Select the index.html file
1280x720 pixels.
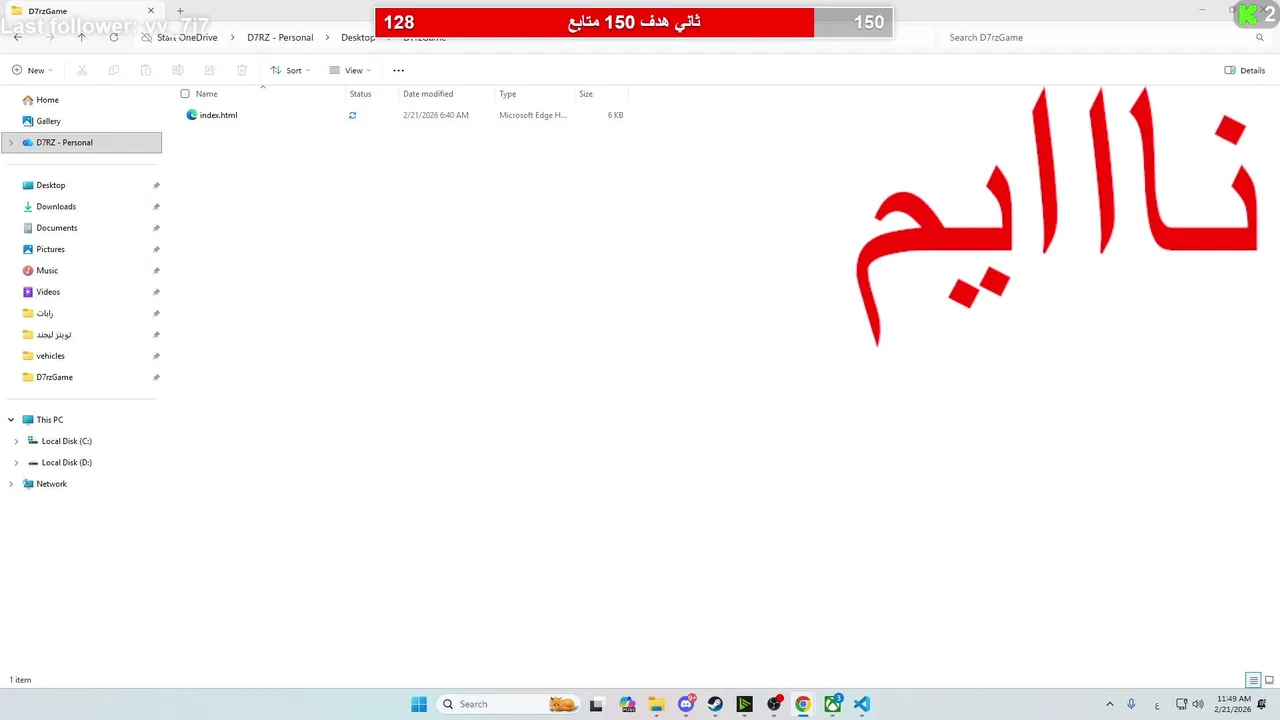218,115
